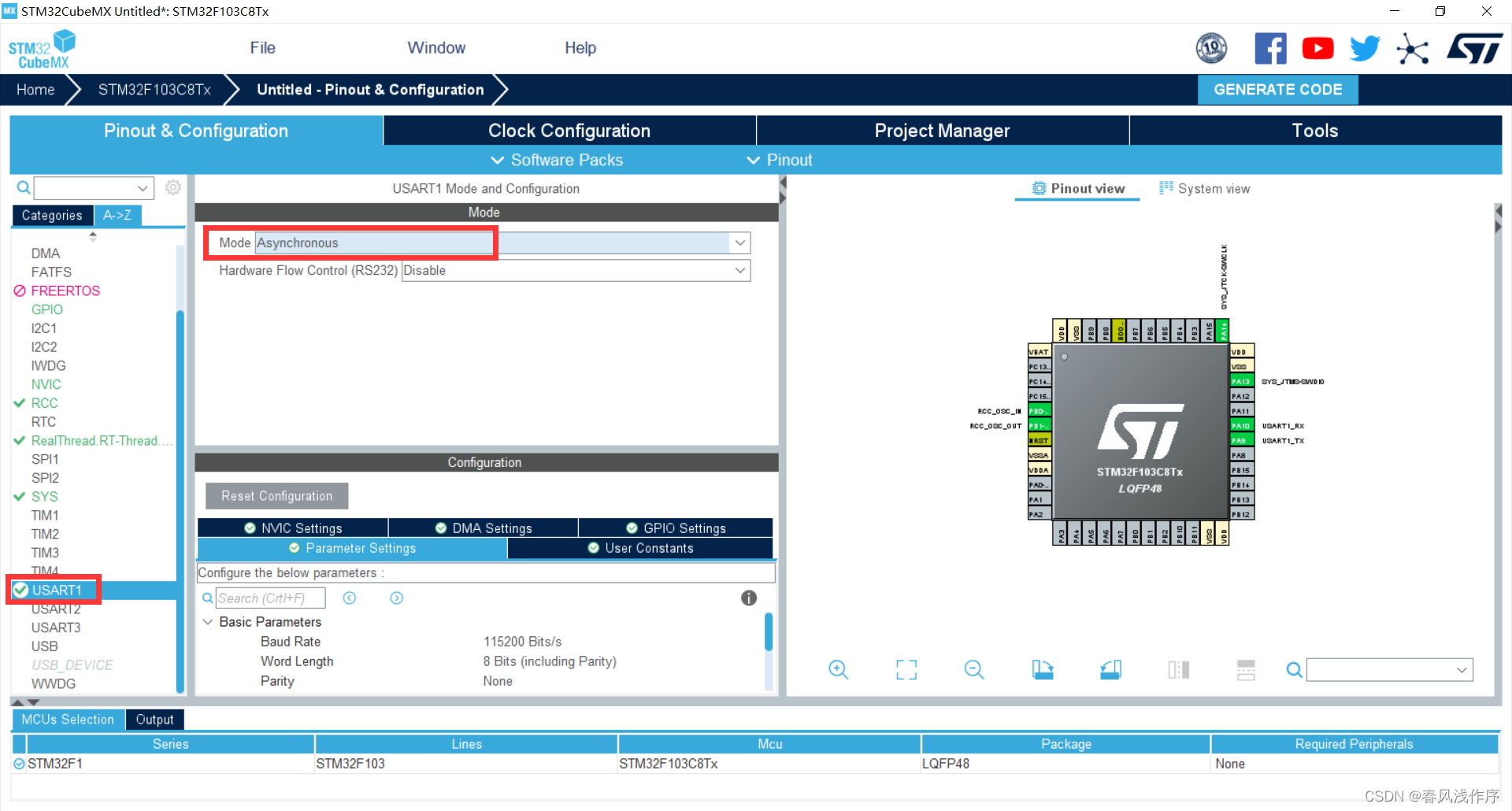The image size is (1512, 811).
Task: Click Reset Configuration button
Action: pyautogui.click(x=276, y=496)
